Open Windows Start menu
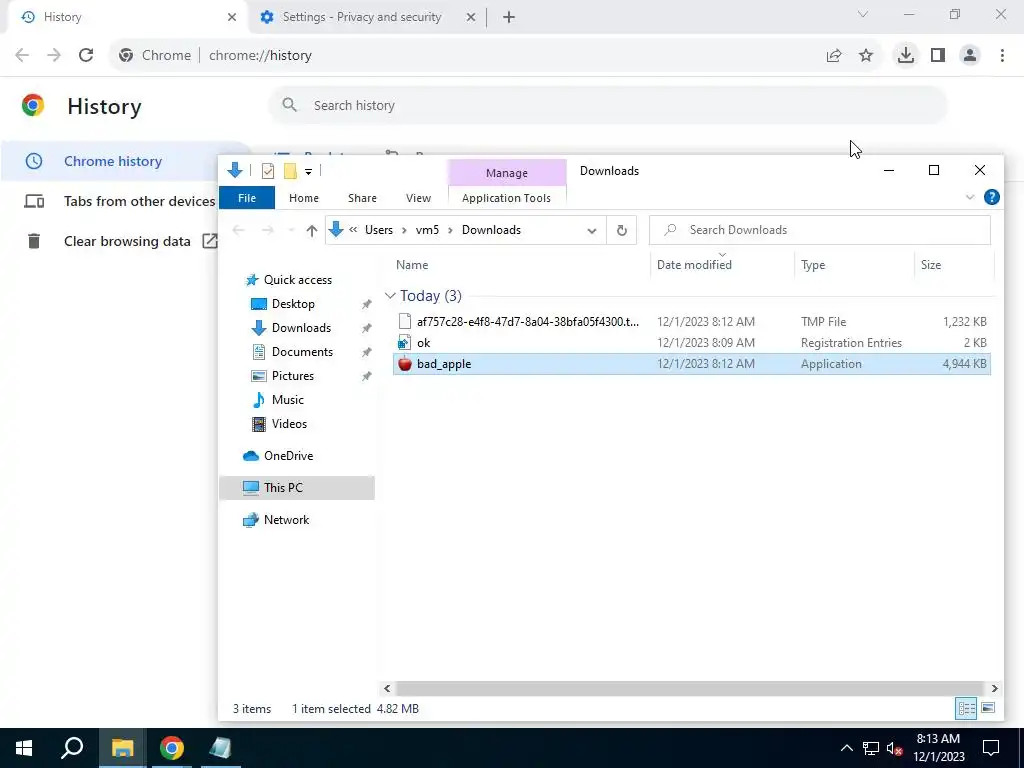 24,748
